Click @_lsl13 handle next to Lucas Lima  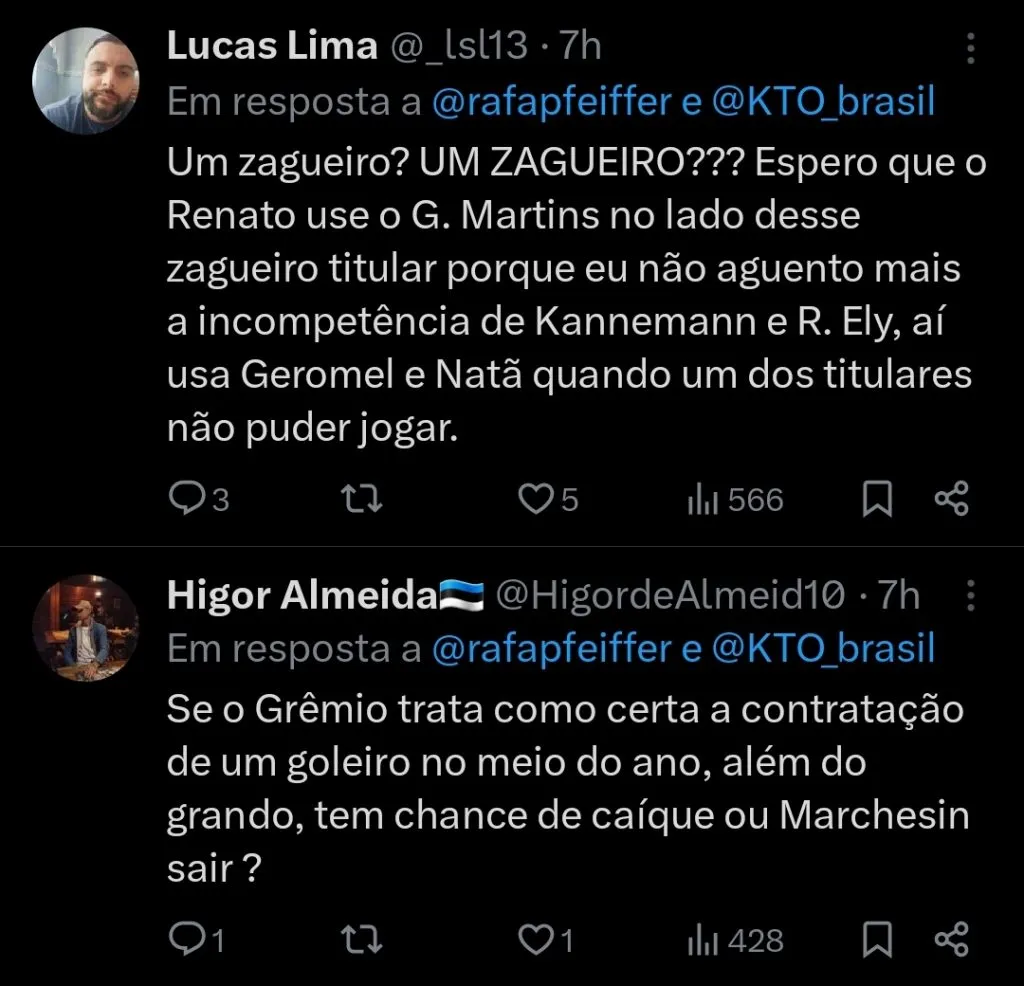461,45
